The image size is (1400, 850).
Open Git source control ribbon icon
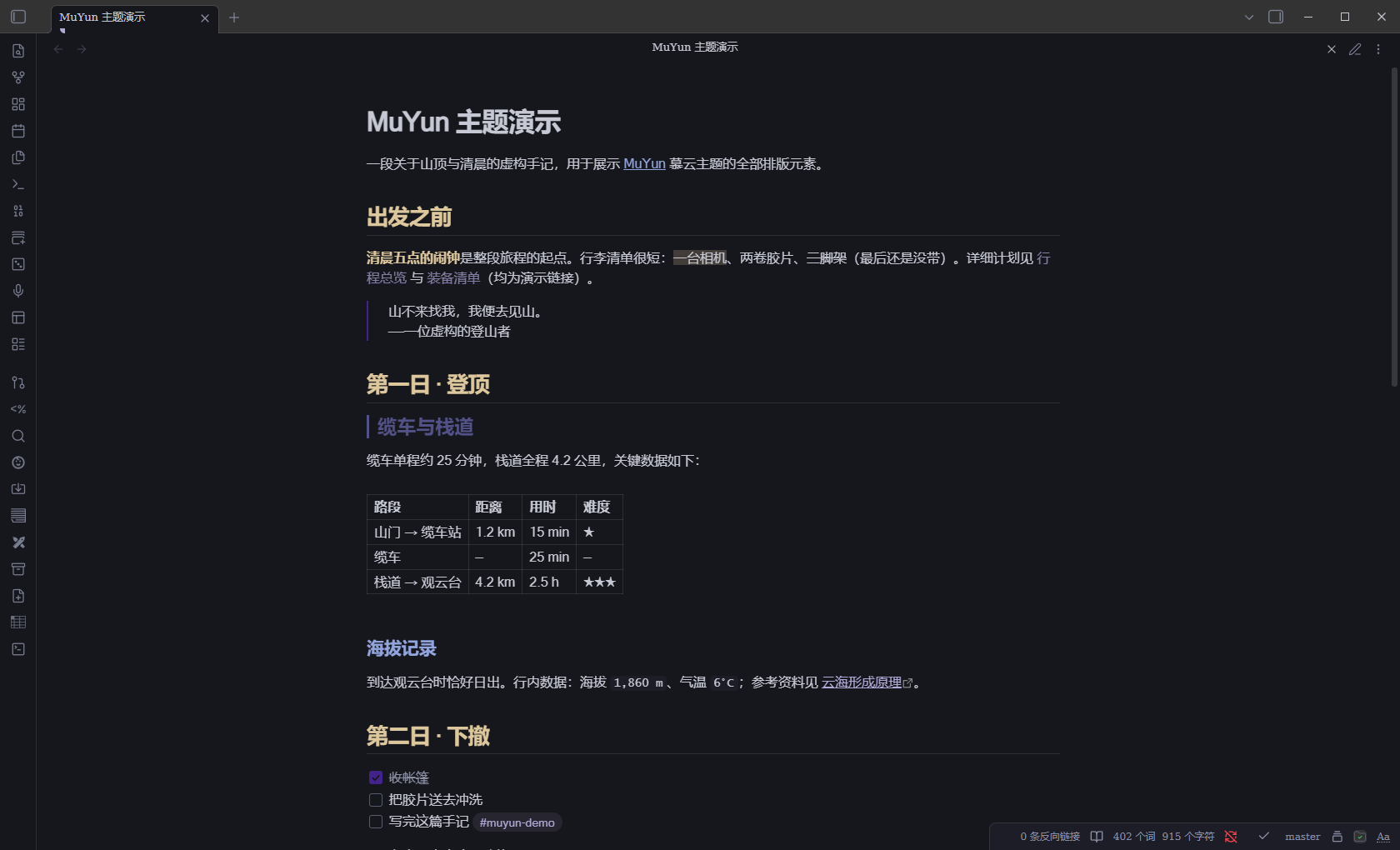[x=18, y=382]
